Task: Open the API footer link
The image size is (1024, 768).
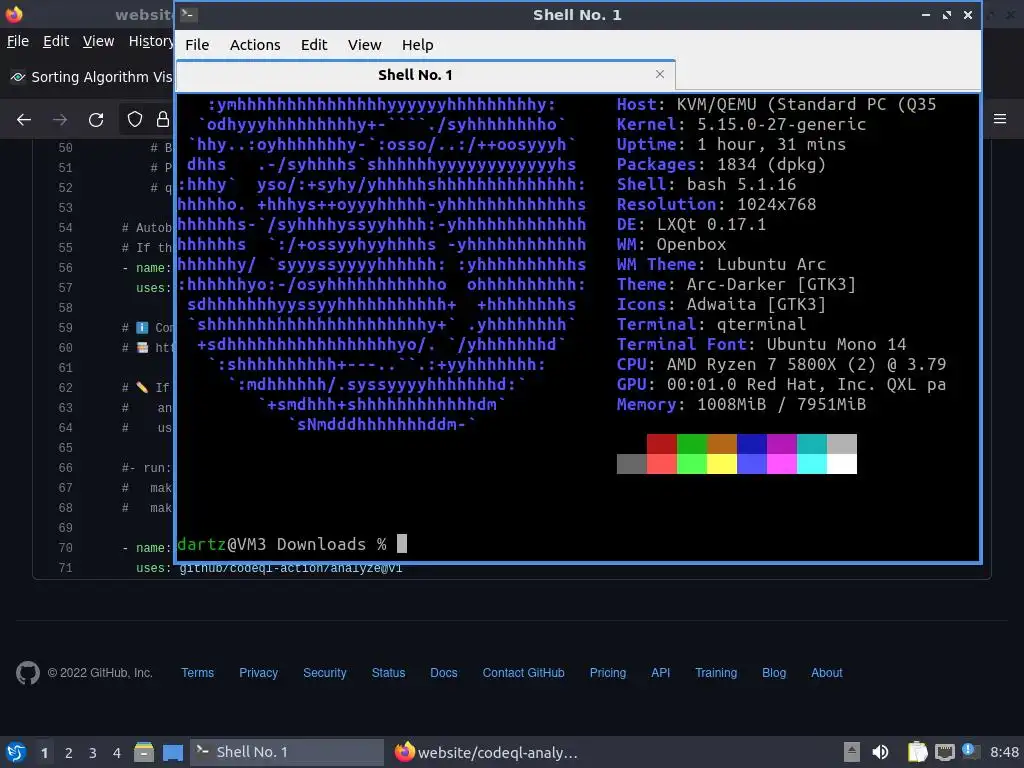Action: coord(660,673)
